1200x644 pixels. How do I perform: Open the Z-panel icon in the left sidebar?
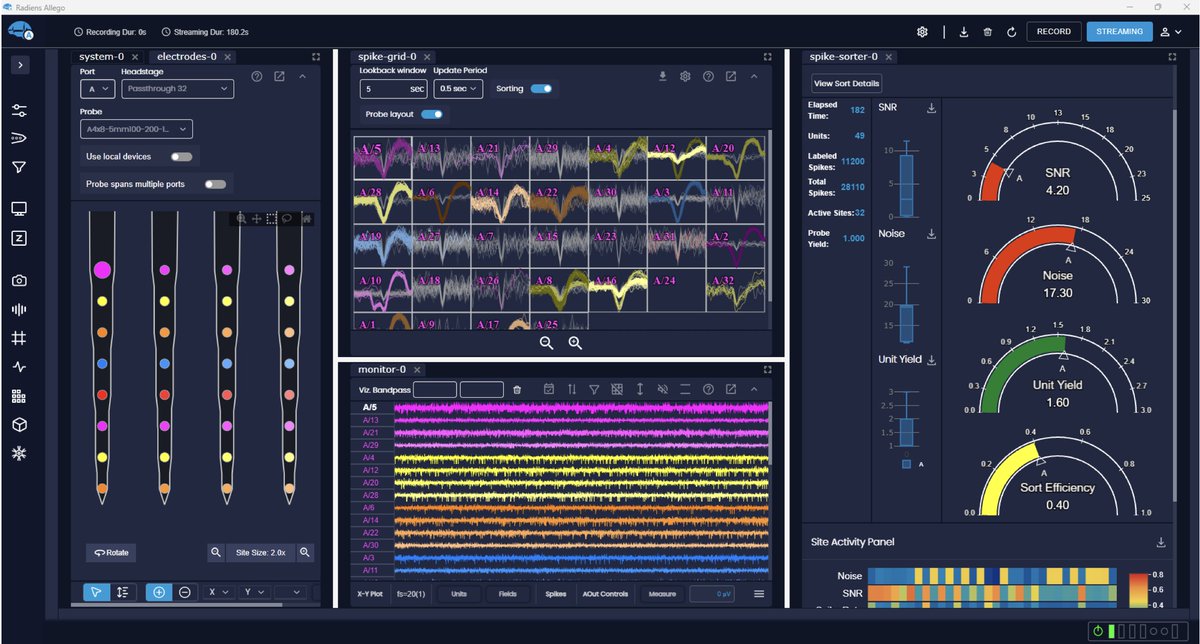(20, 238)
